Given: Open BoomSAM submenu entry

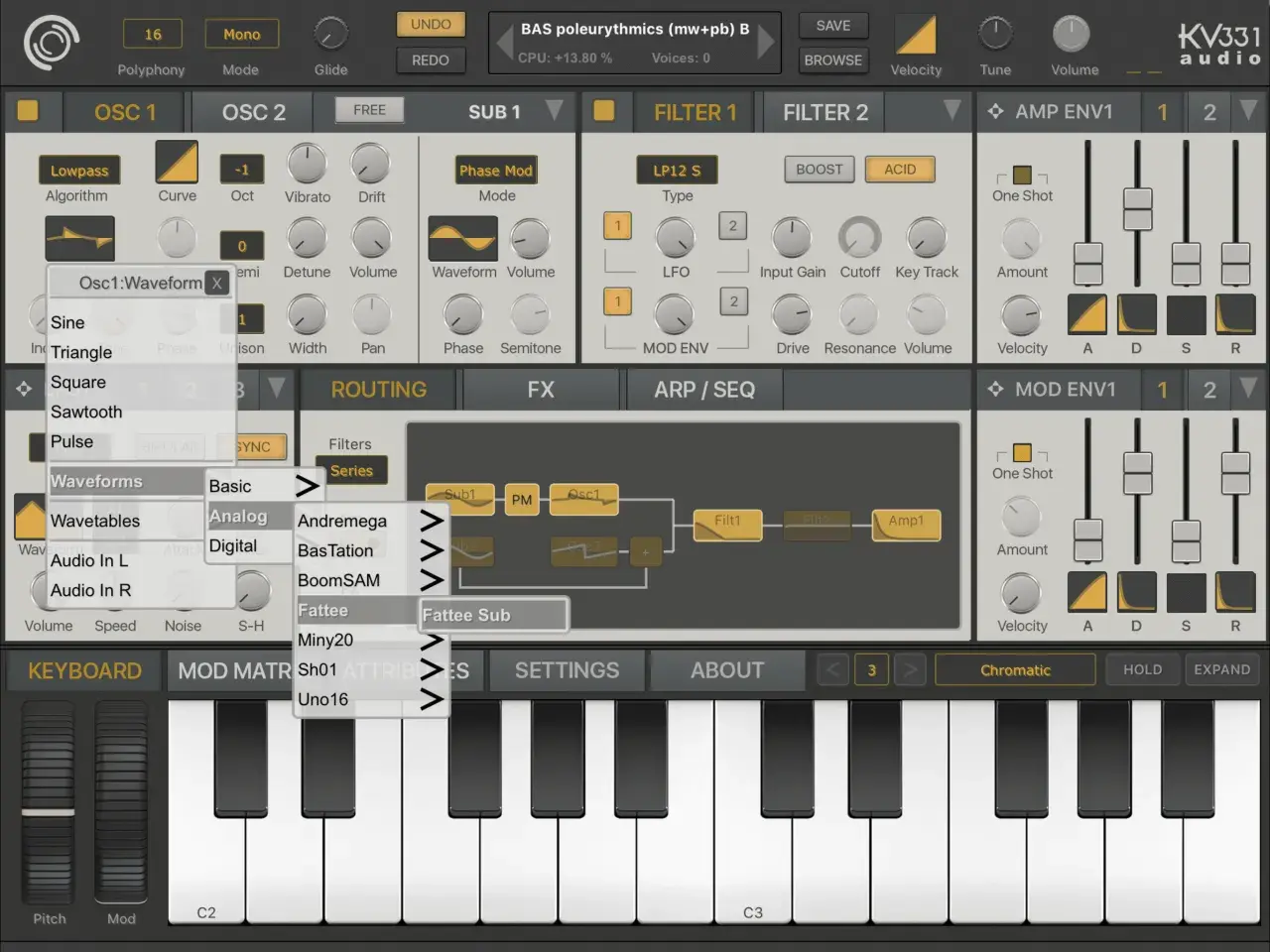Looking at the screenshot, I should [369, 580].
